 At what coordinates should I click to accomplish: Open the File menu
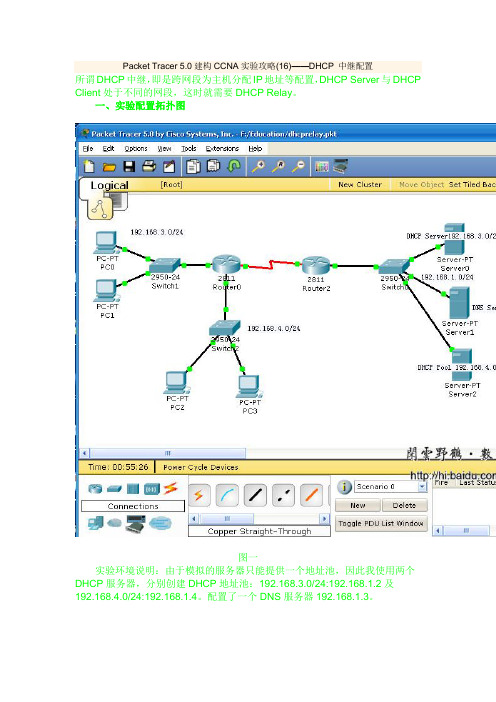click(88, 149)
